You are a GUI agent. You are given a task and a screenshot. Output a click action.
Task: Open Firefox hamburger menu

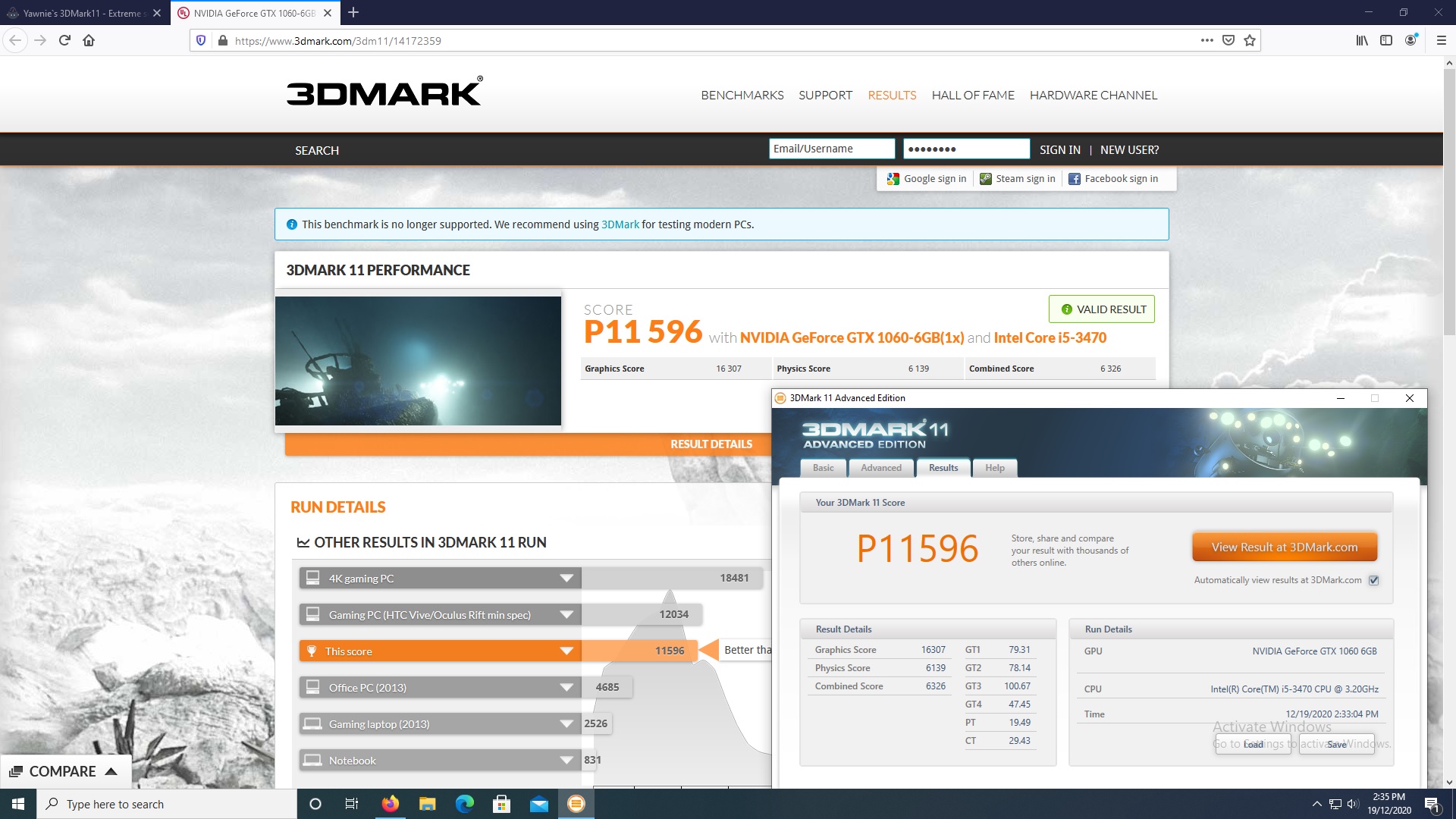(x=1442, y=40)
